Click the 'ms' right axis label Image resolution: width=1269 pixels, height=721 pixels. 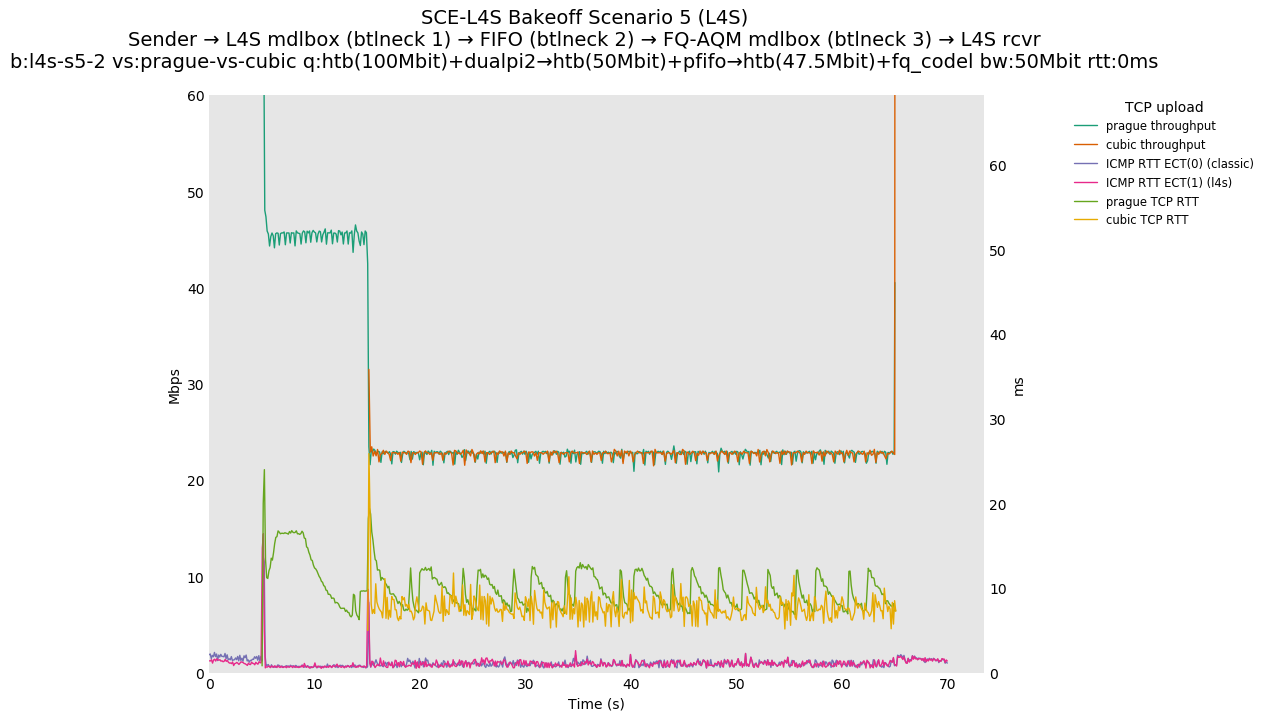(x=1018, y=386)
